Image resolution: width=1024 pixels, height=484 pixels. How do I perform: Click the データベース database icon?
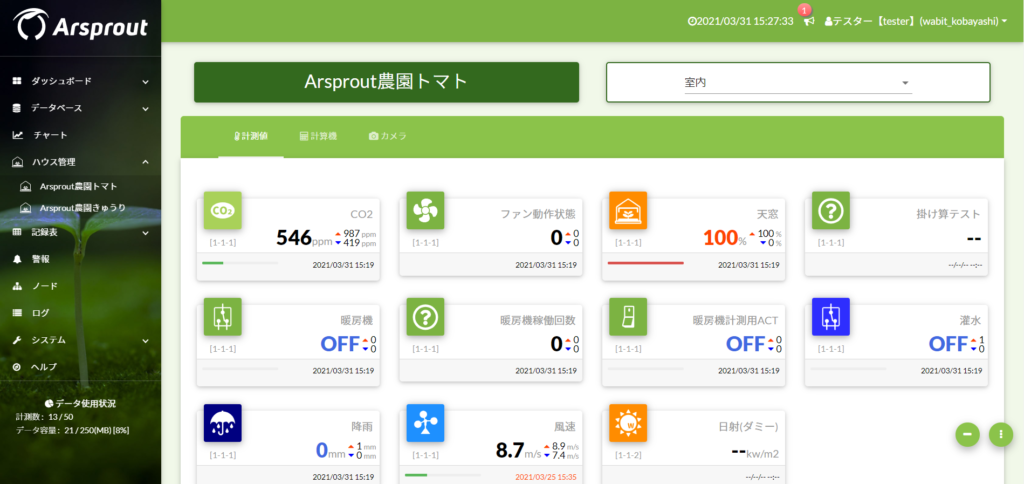pos(18,108)
